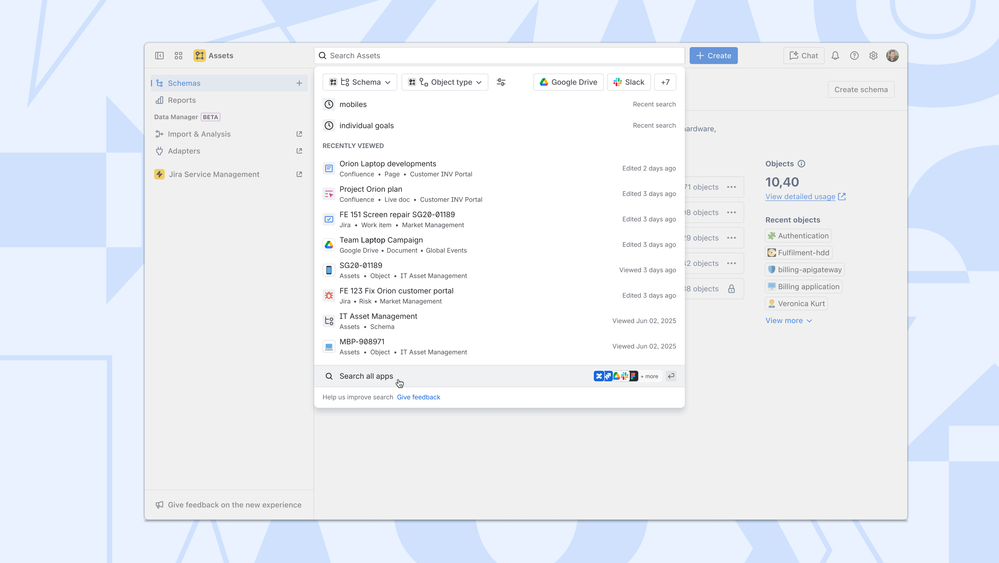Open the user profile avatar
999x563 pixels.
click(893, 55)
